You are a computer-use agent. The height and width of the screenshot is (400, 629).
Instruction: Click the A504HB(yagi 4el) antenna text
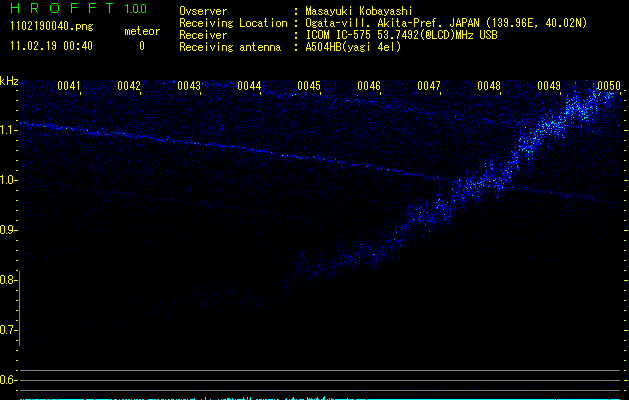click(353, 47)
